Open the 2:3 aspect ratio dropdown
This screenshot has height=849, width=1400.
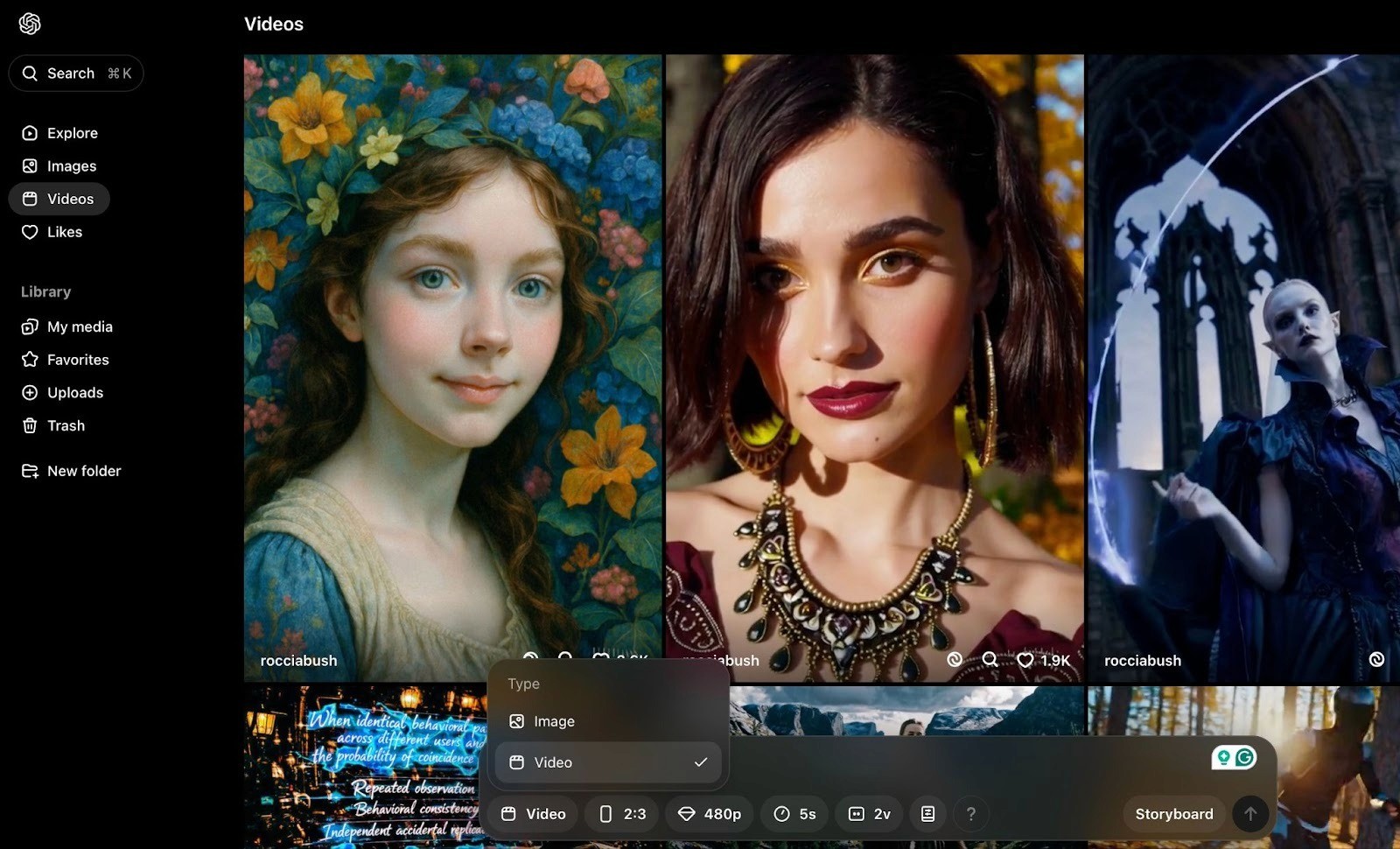coord(622,813)
